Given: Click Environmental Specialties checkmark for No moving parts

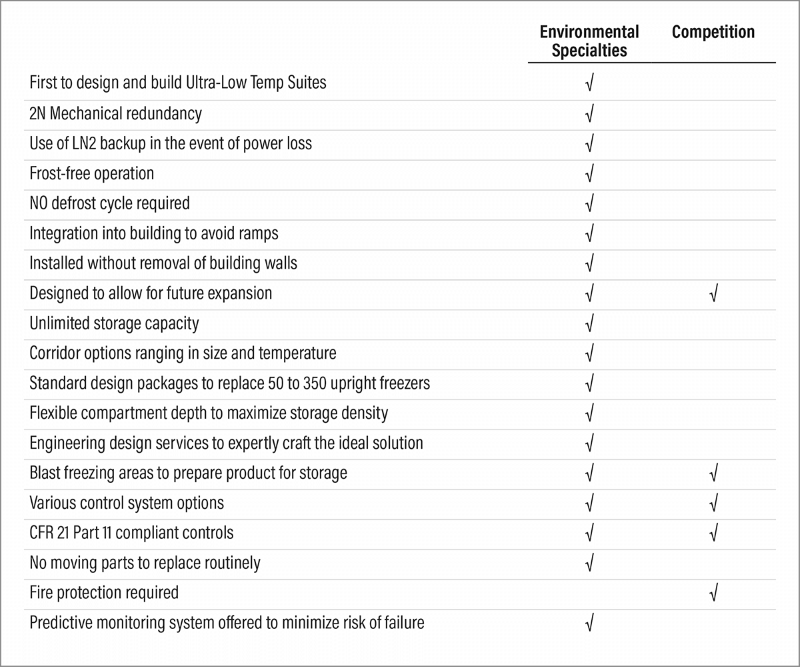Looking at the screenshot, I should tap(589, 564).
